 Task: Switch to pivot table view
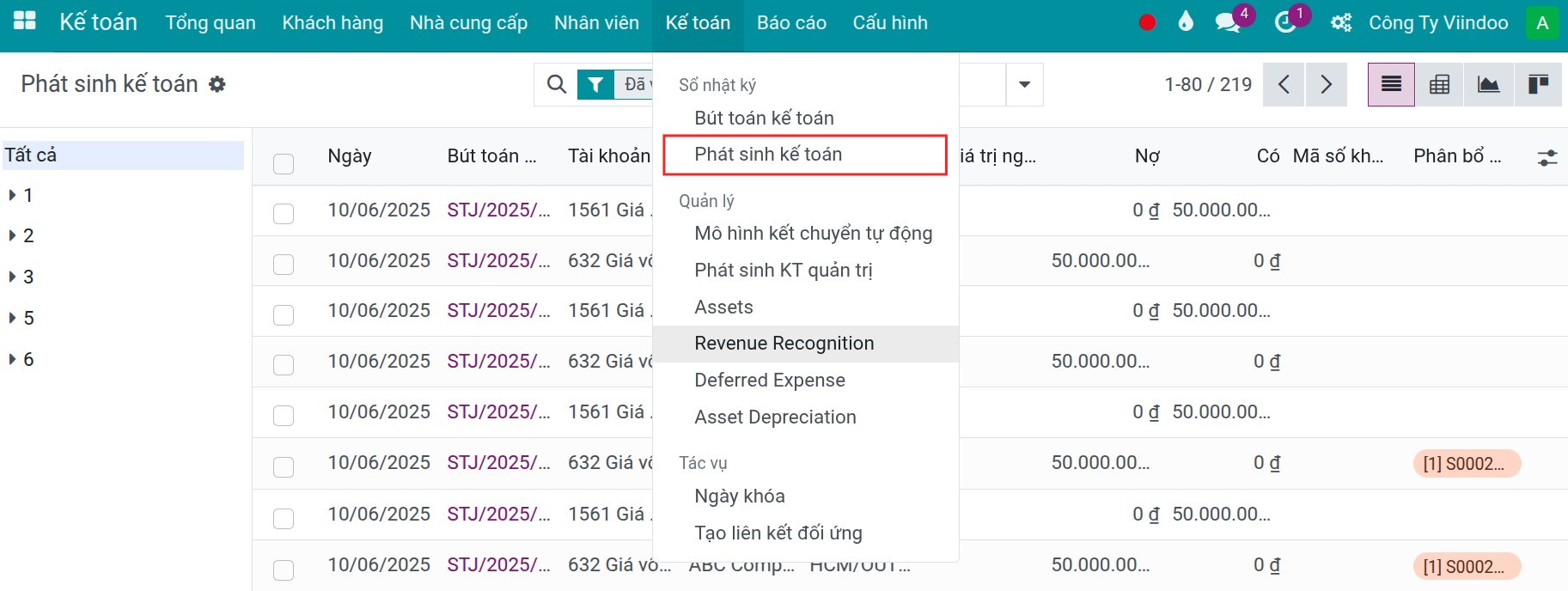[x=1439, y=84]
